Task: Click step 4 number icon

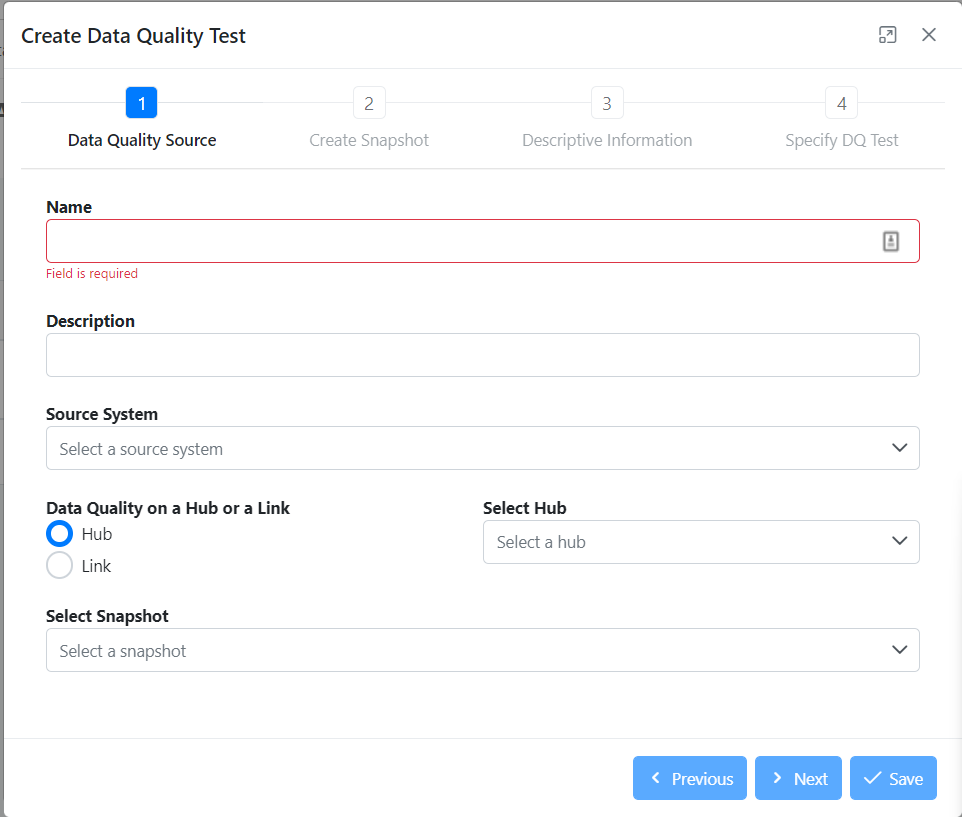Action: point(841,102)
